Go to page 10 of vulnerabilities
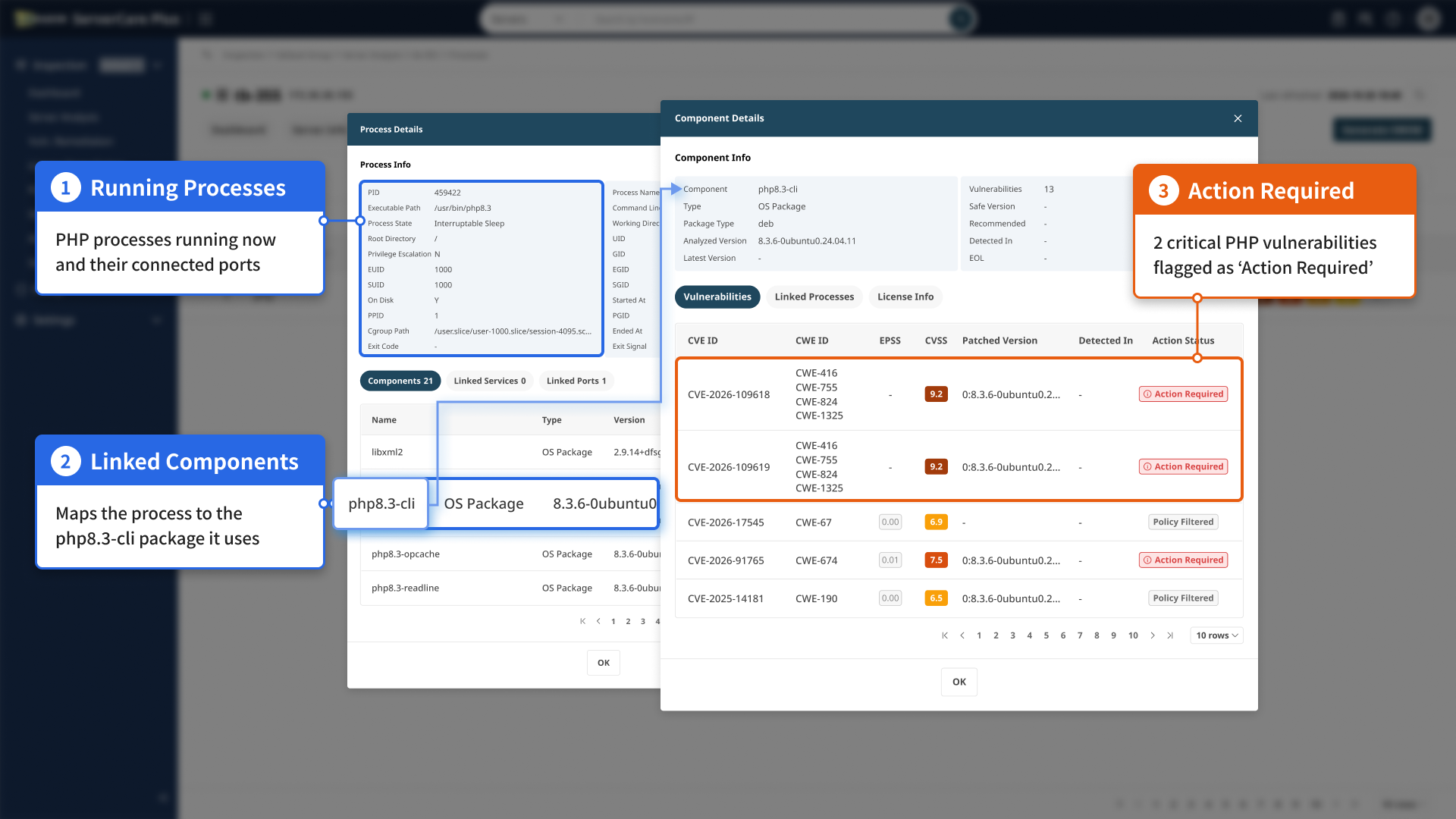This screenshot has height=819, width=1456. (x=1133, y=635)
